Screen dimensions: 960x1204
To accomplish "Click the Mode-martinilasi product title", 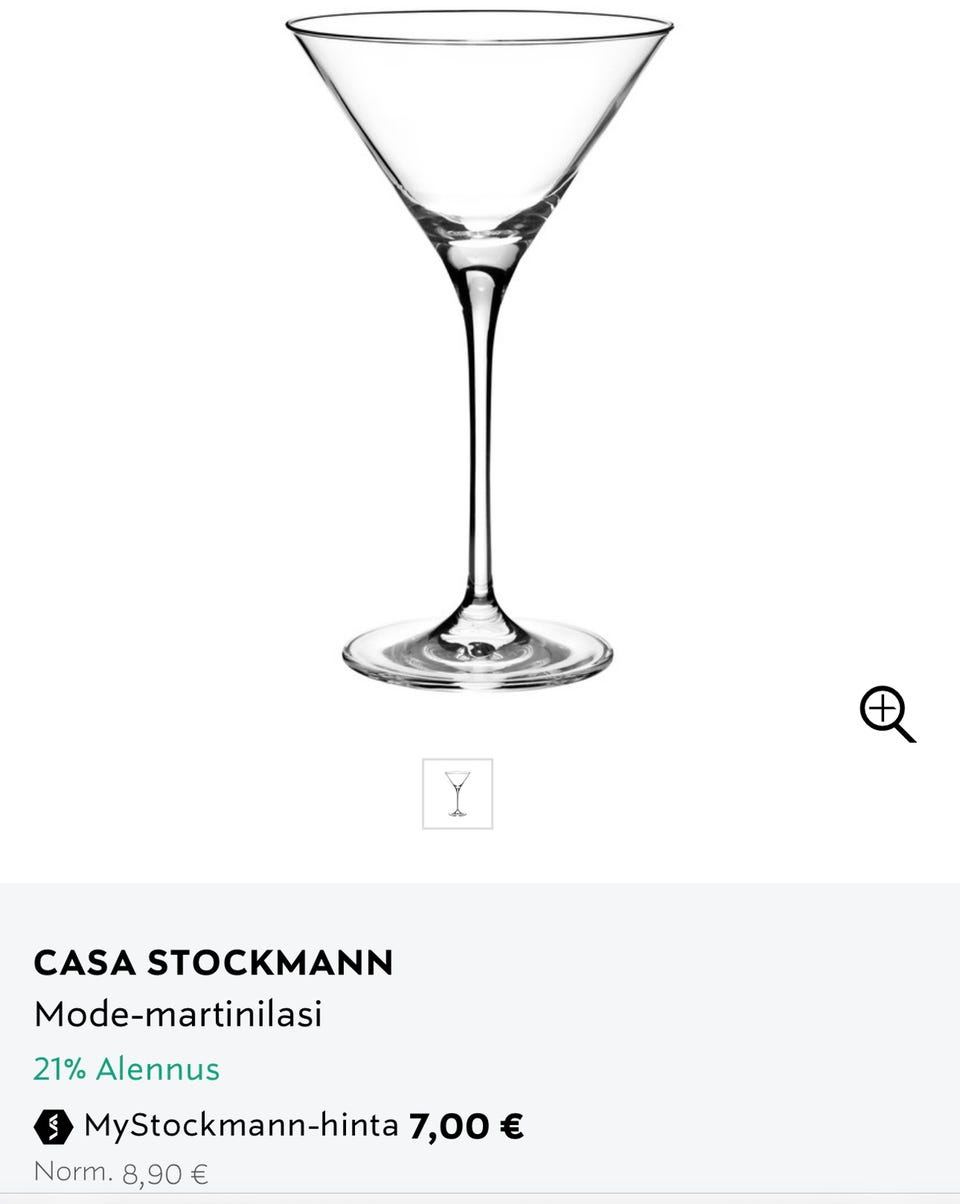I will (178, 1014).
